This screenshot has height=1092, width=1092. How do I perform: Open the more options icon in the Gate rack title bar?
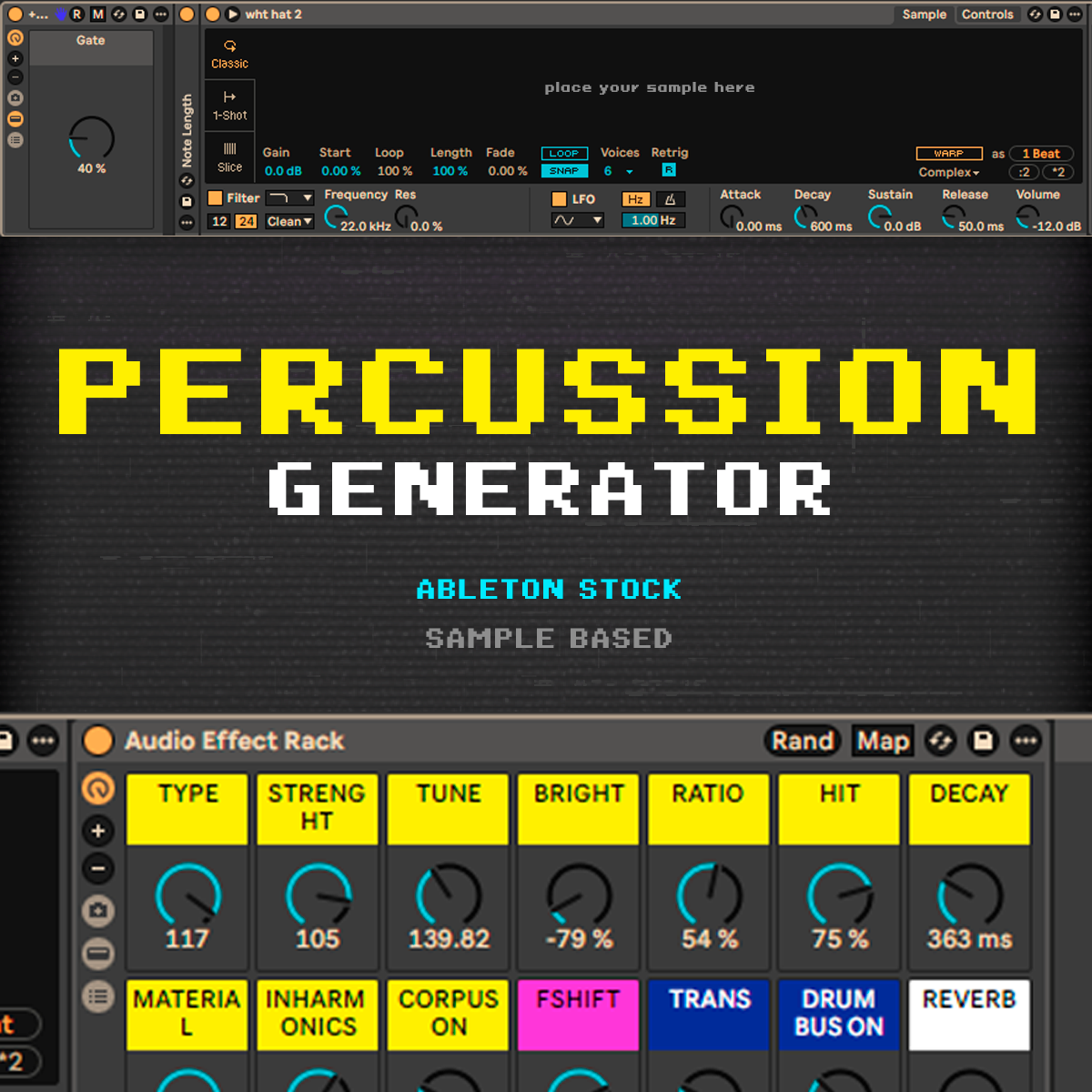click(x=161, y=15)
